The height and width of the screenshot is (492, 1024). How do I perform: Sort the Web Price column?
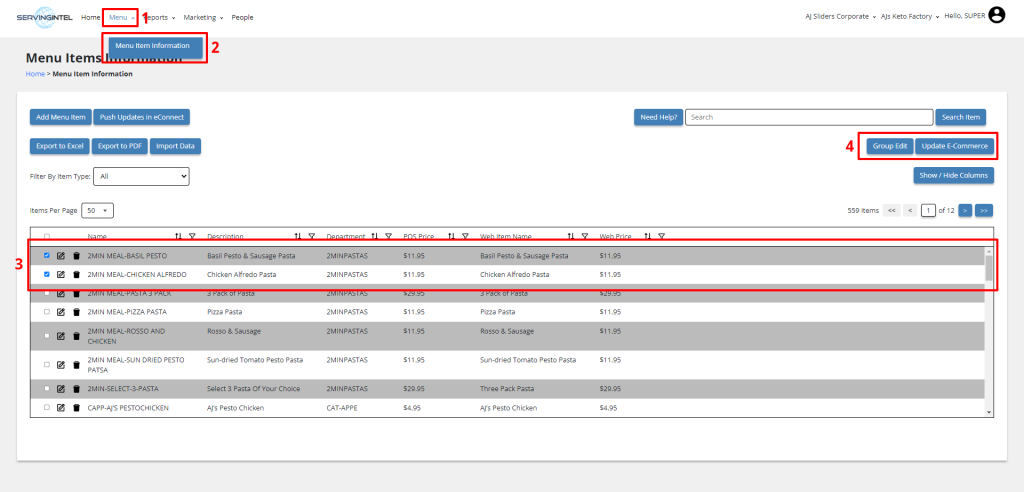click(x=647, y=236)
